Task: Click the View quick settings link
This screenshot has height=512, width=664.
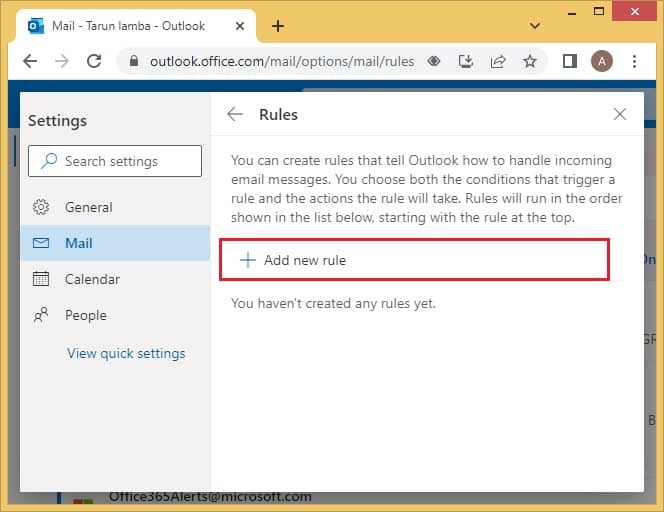Action: pyautogui.click(x=126, y=353)
